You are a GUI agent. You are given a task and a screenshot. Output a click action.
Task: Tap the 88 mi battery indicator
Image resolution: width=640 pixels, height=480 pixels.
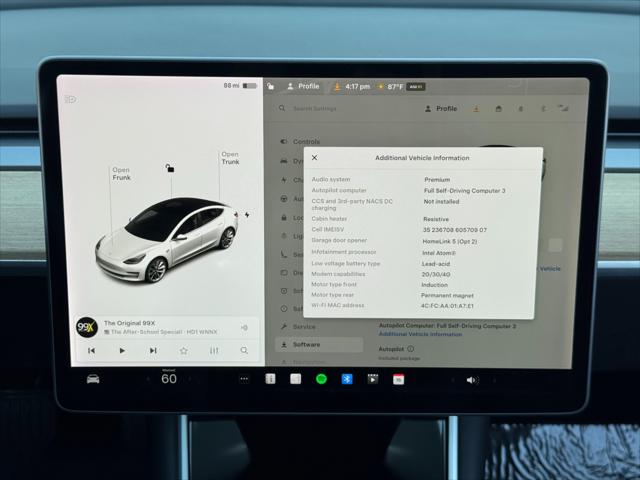click(240, 86)
